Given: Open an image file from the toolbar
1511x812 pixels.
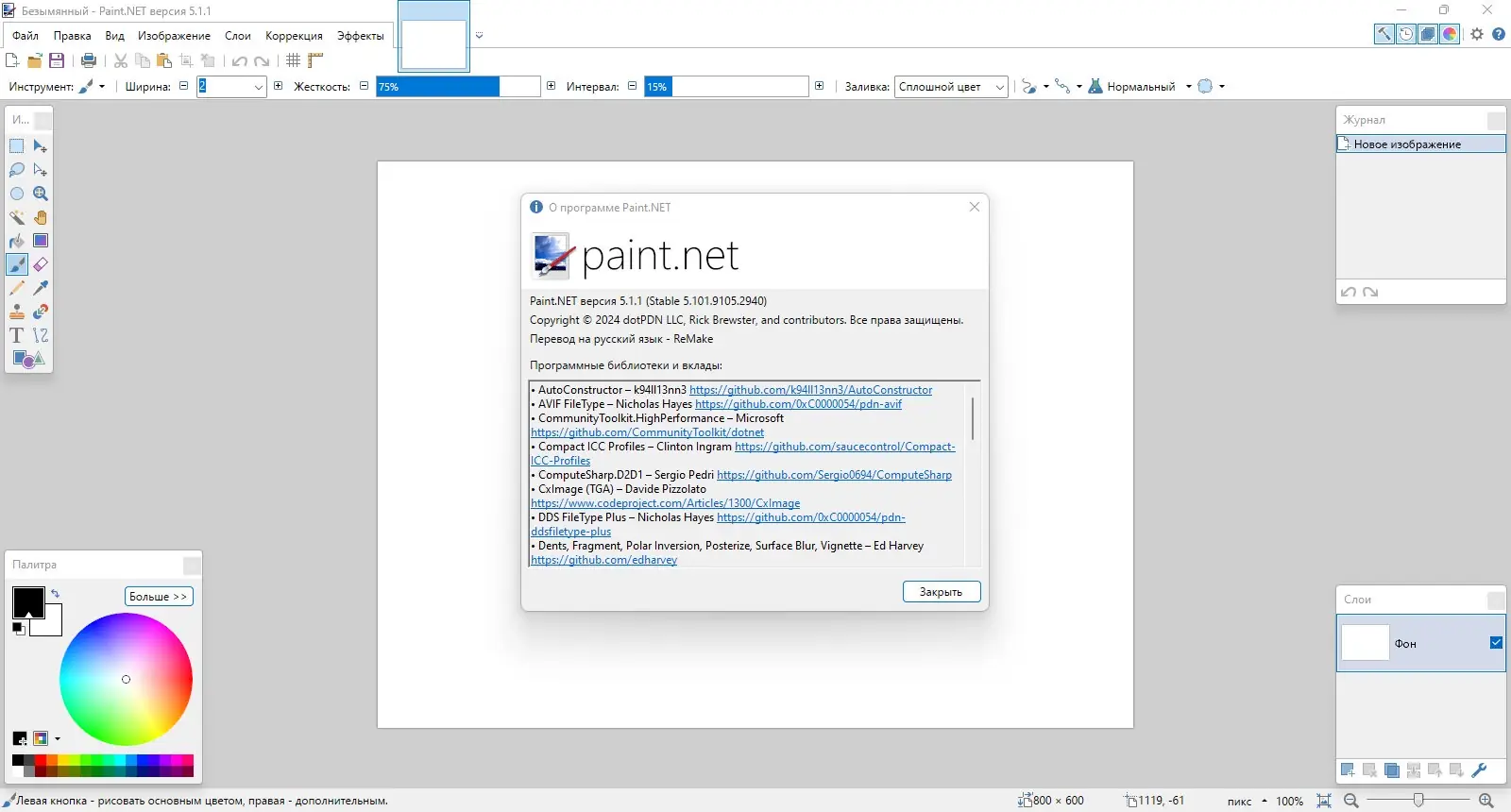Looking at the screenshot, I should pos(35,60).
